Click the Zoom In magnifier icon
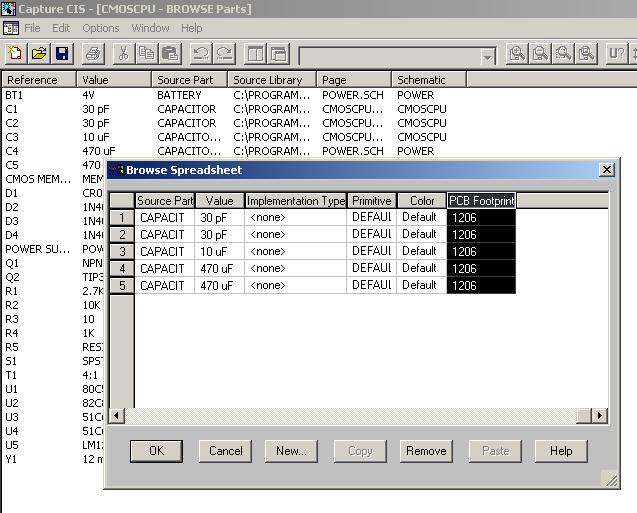Screen dimensions: 637x513 (x=517, y=53)
